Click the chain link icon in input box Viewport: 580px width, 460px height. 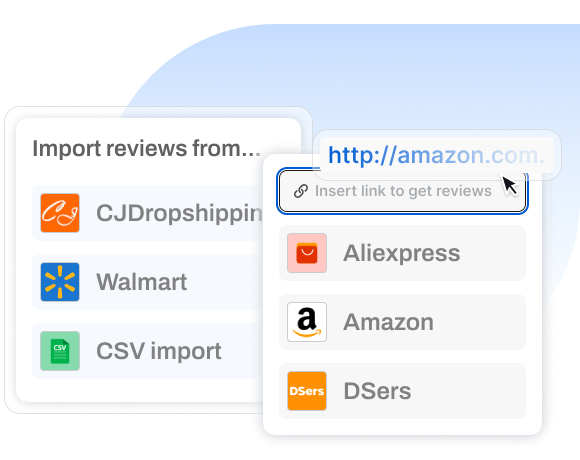tap(301, 191)
